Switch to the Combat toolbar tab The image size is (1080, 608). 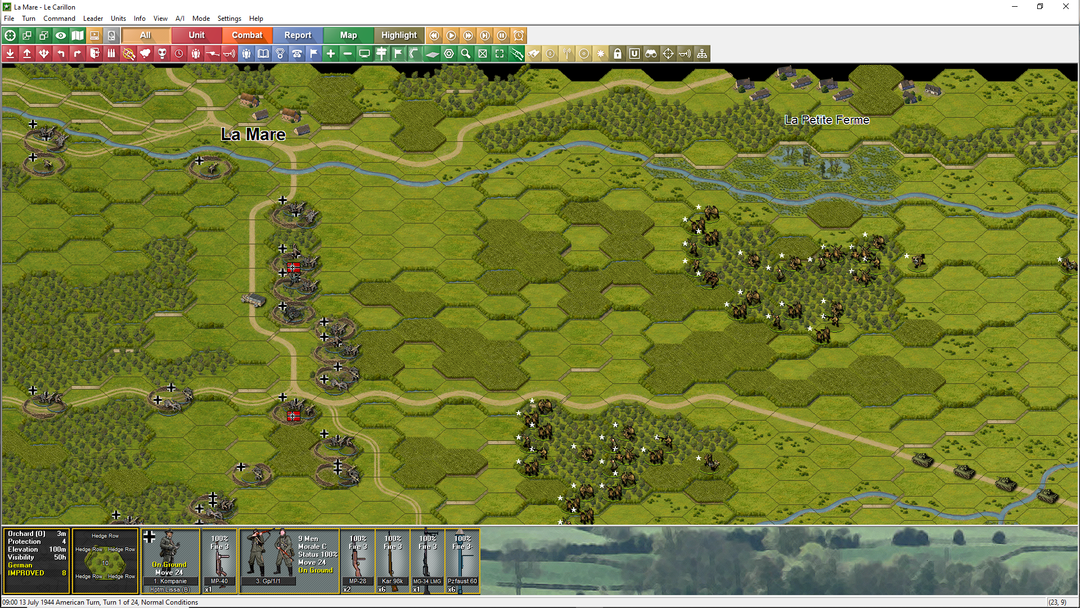pos(247,35)
